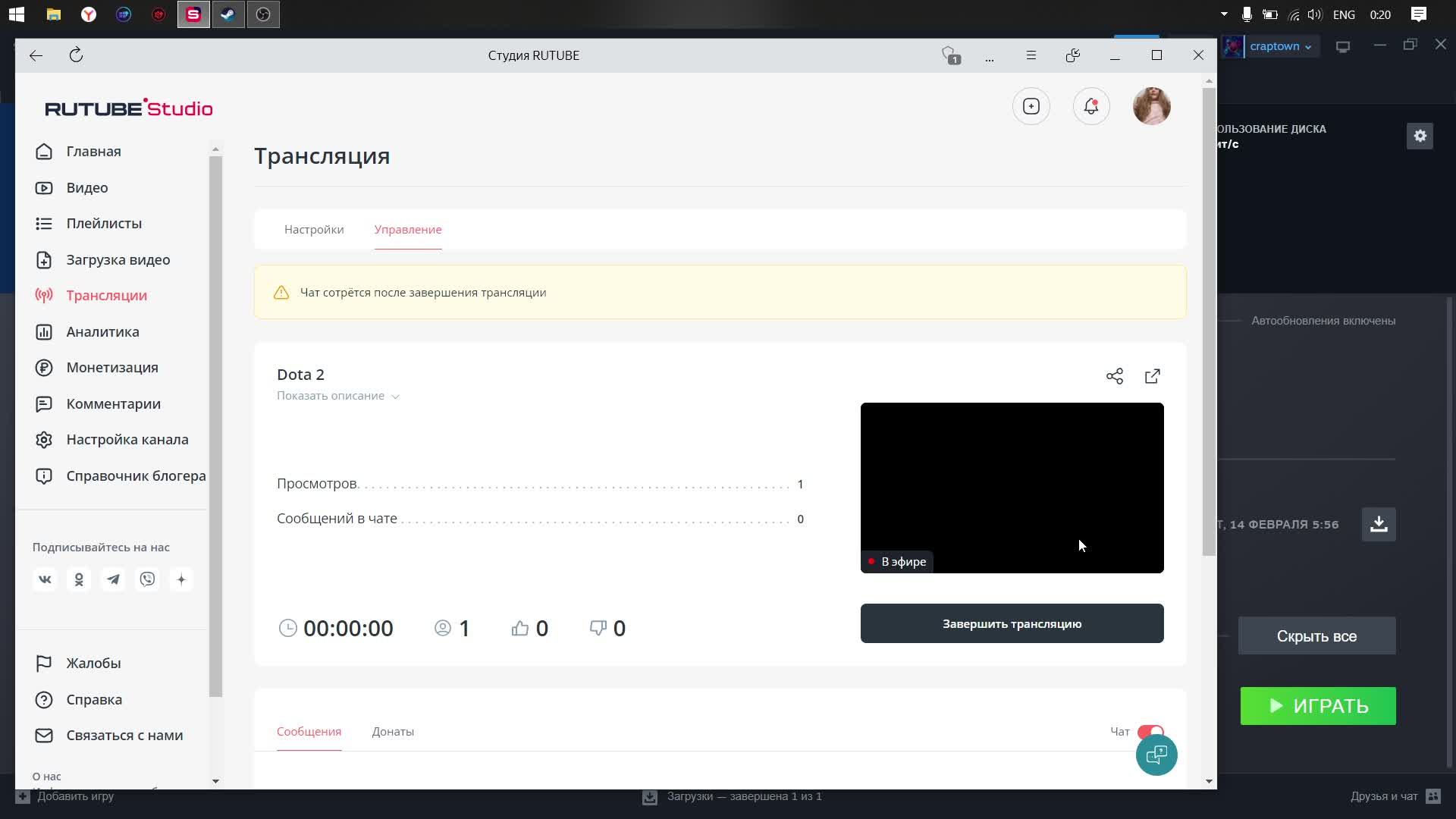Open the hamburger menu in title bar
This screenshot has width=1456, height=819.
click(1031, 55)
